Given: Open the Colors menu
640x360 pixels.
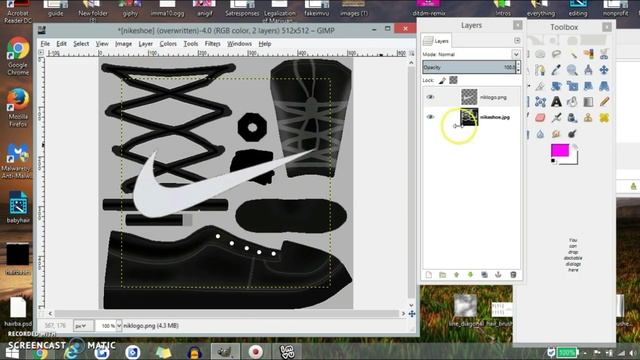Looking at the screenshot, I should [x=168, y=44].
